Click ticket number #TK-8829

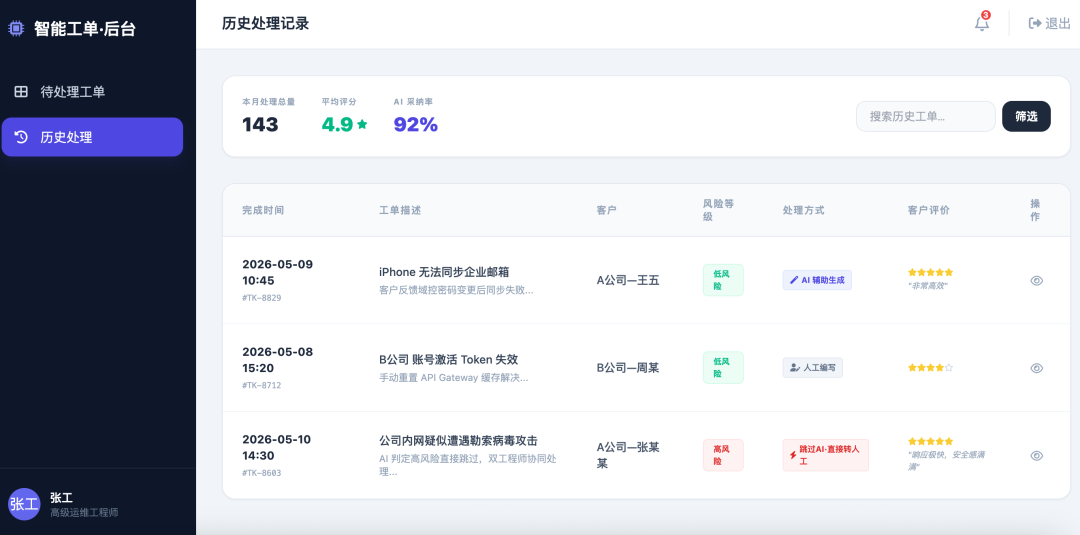tap(261, 298)
